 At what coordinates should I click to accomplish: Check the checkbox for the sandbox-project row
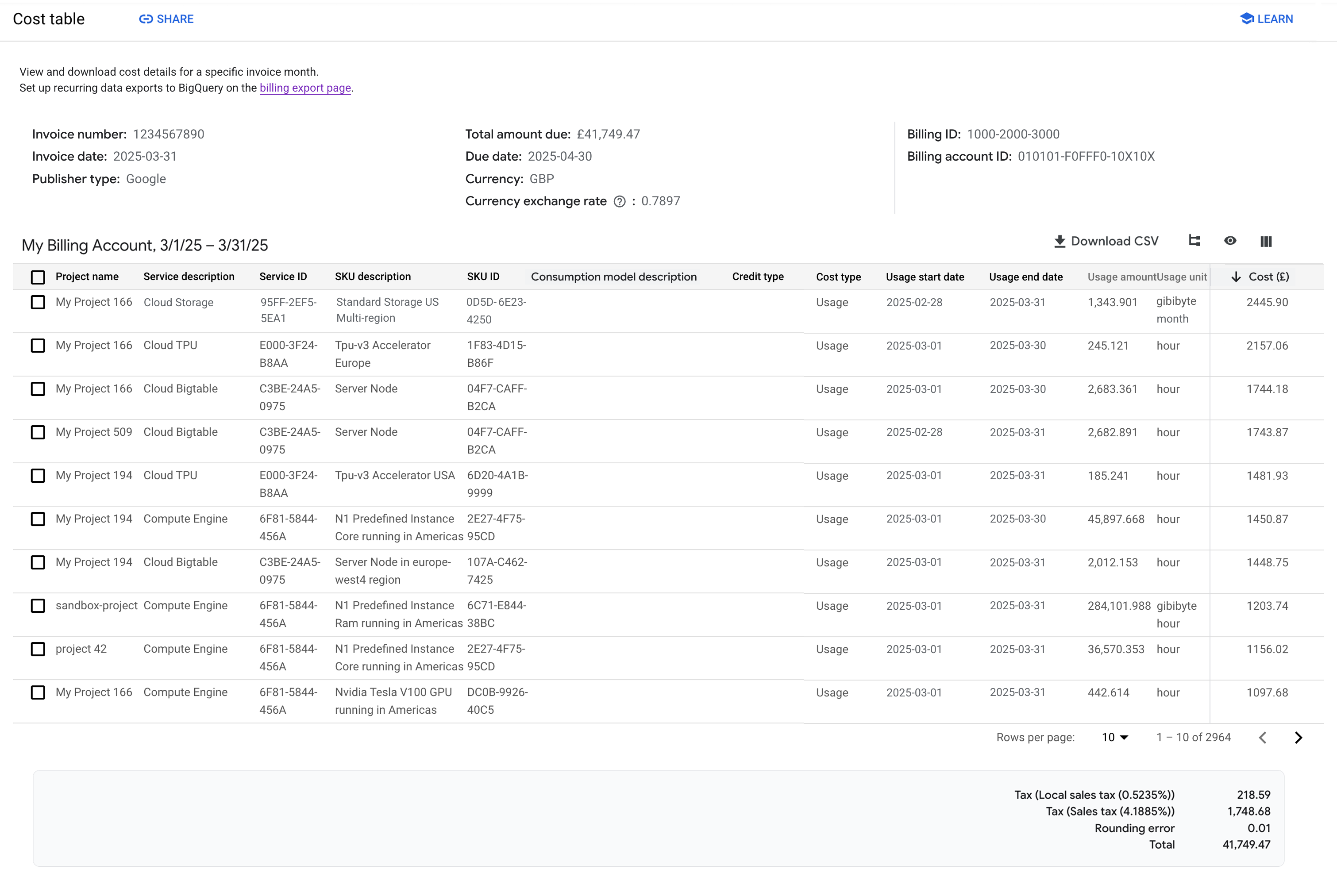coord(38,606)
